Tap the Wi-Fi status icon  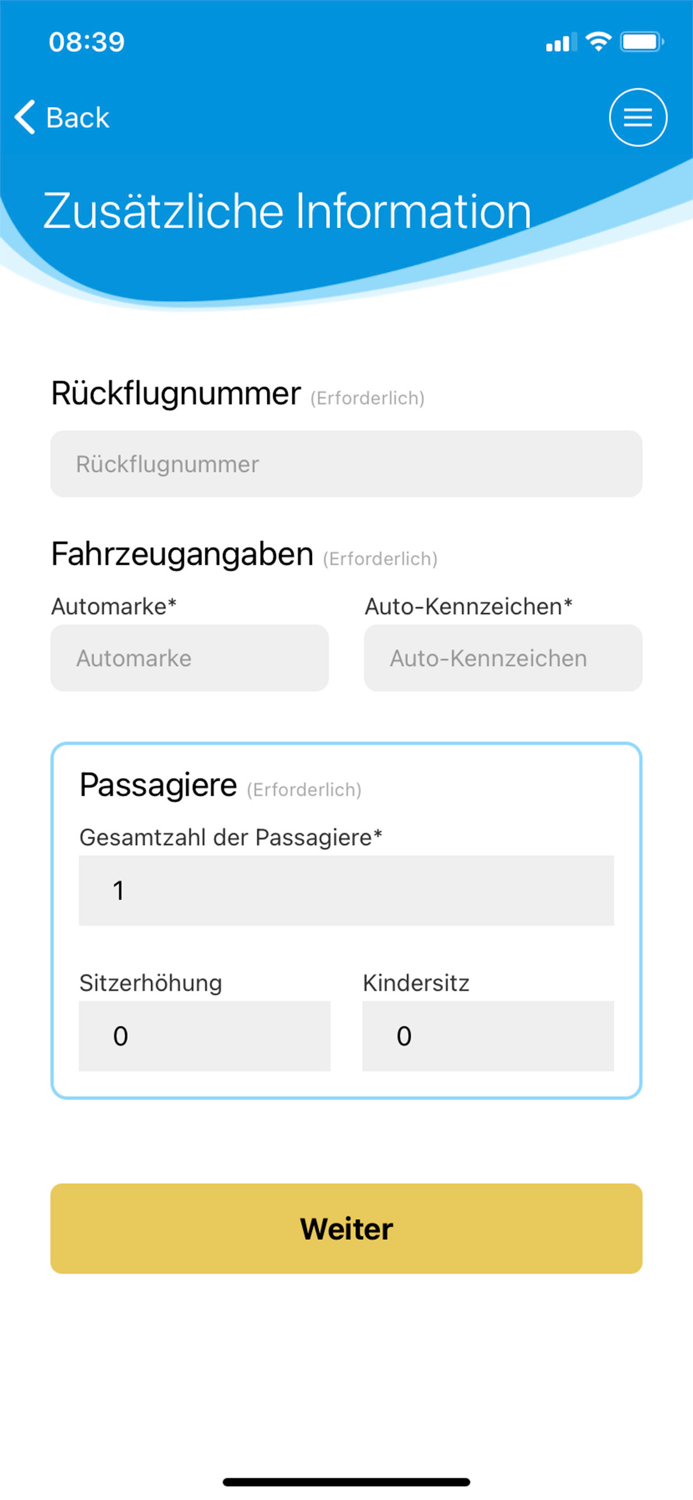pyautogui.click(x=599, y=41)
